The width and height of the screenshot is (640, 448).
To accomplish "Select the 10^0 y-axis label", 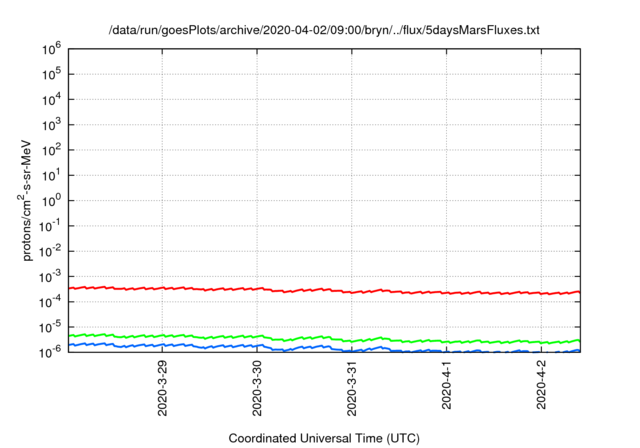I will click(51, 201).
